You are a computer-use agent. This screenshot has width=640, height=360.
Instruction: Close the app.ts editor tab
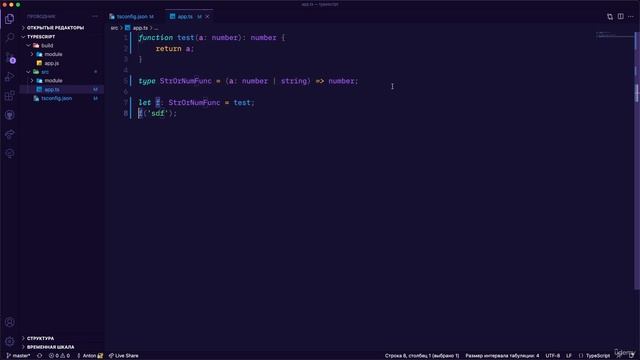tap(207, 17)
